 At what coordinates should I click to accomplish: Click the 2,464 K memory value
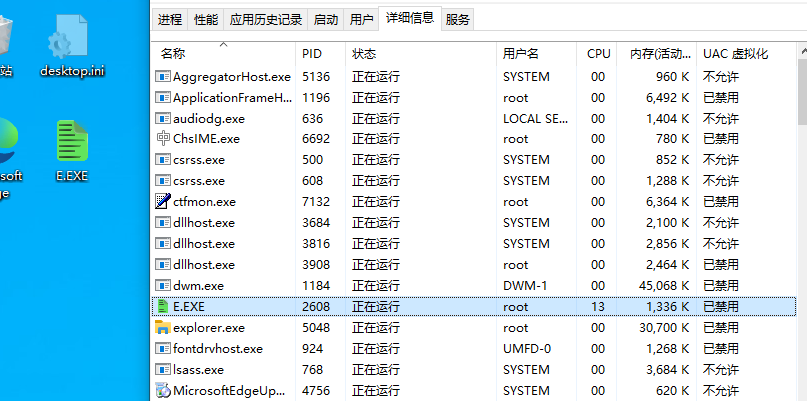[x=668, y=265]
